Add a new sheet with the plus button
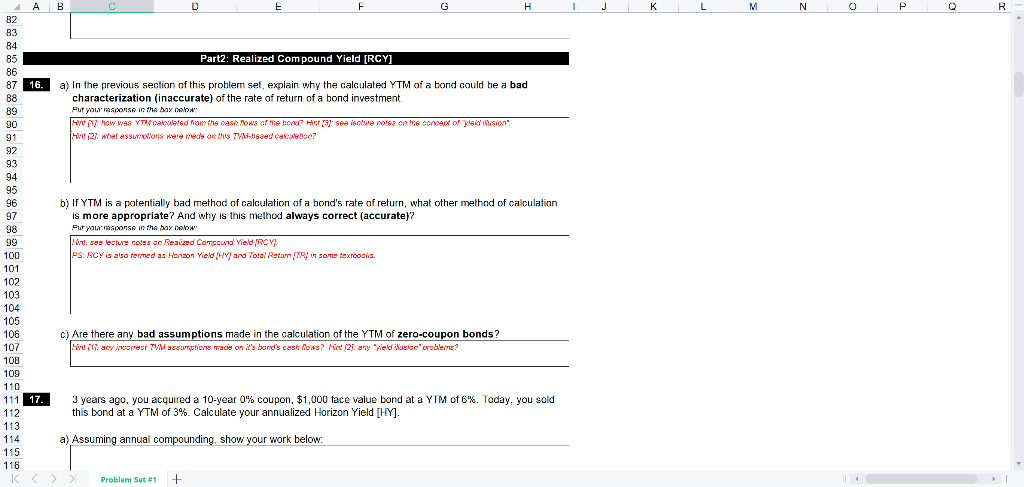The width and height of the screenshot is (1024, 487). (x=176, y=479)
